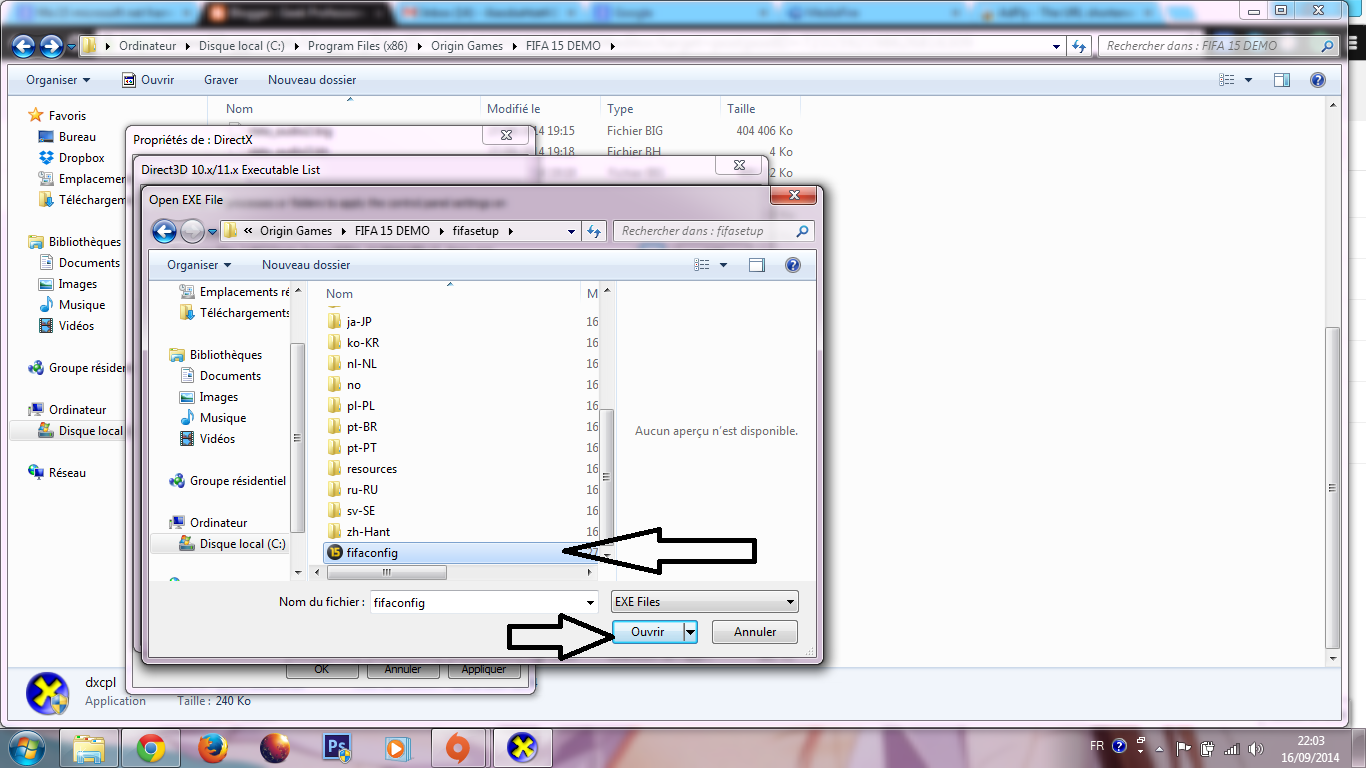Expand Explorer window address bar dropdown
1366x768 pixels.
coord(1057,46)
